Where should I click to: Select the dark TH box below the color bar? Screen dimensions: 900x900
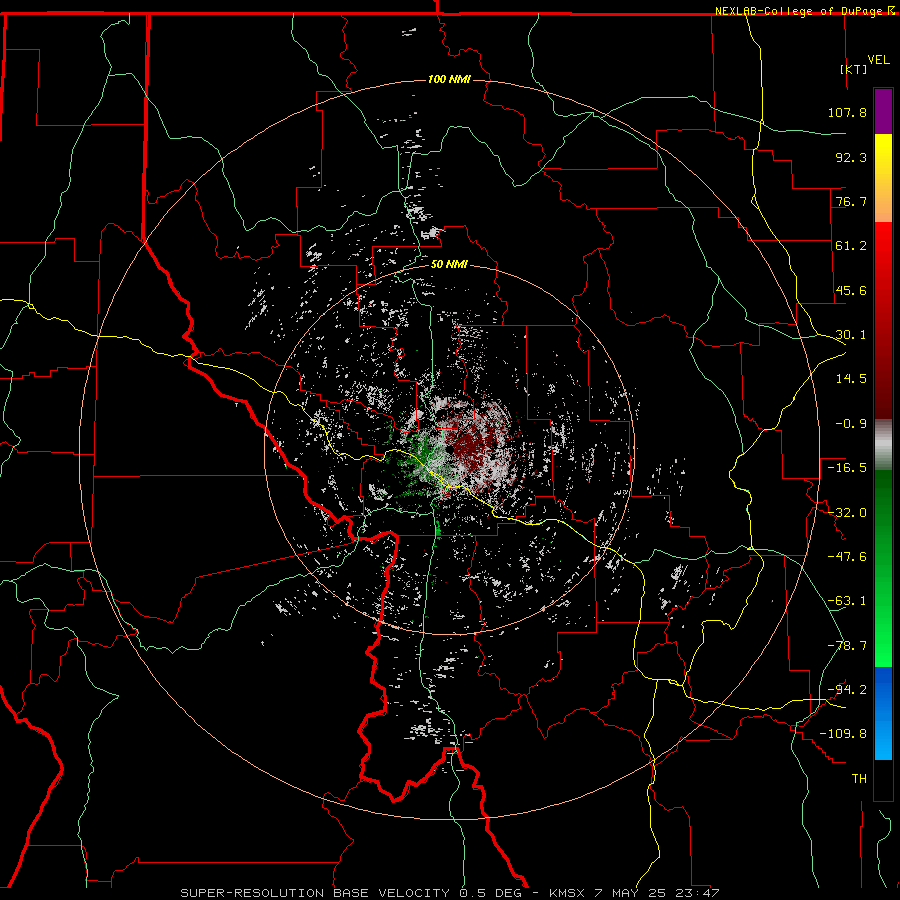click(x=883, y=779)
